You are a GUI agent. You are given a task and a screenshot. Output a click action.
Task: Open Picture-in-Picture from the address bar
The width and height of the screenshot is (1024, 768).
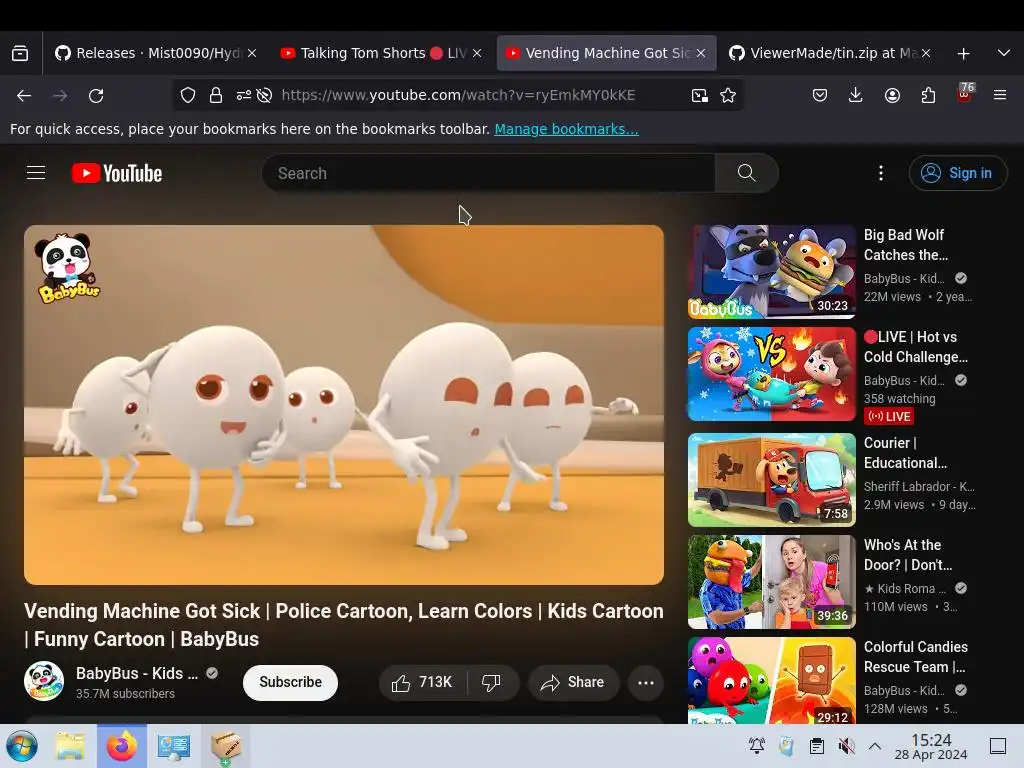pyautogui.click(x=699, y=95)
